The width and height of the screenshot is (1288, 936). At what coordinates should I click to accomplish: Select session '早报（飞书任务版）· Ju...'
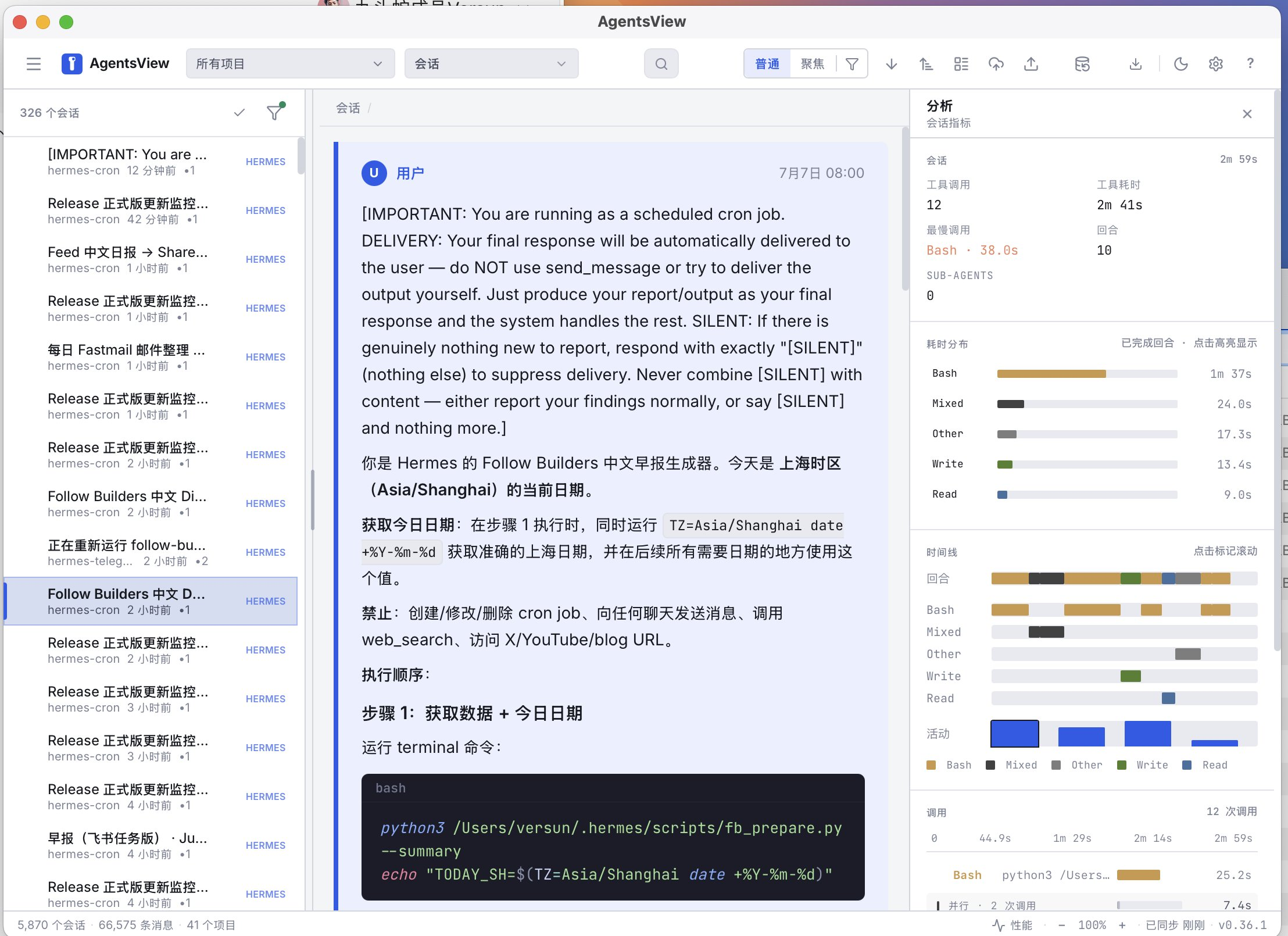point(151,845)
